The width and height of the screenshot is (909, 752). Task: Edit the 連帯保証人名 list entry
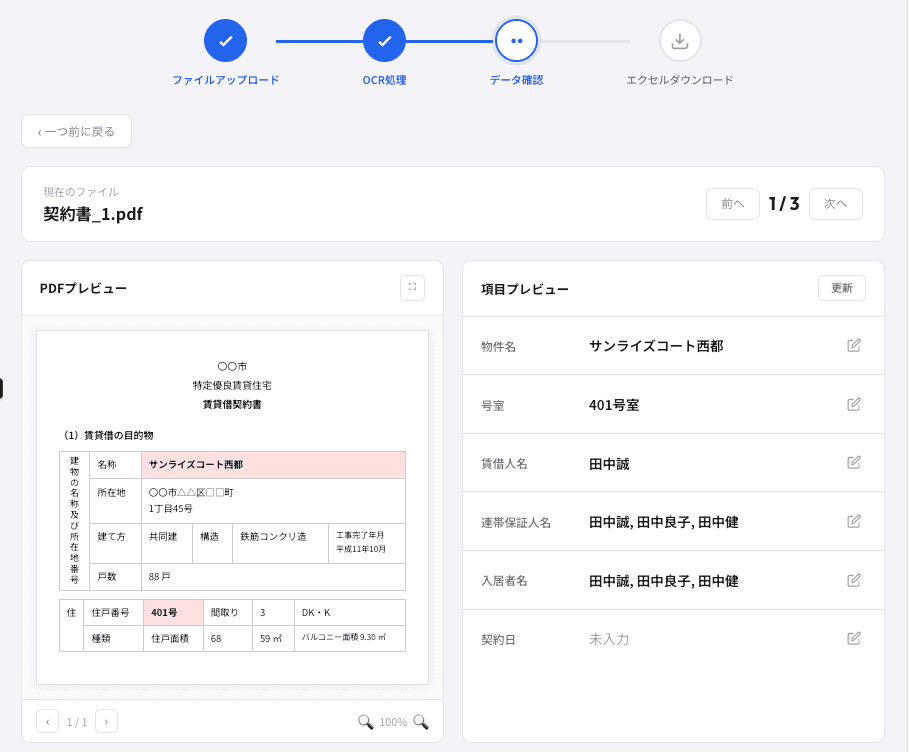click(853, 520)
